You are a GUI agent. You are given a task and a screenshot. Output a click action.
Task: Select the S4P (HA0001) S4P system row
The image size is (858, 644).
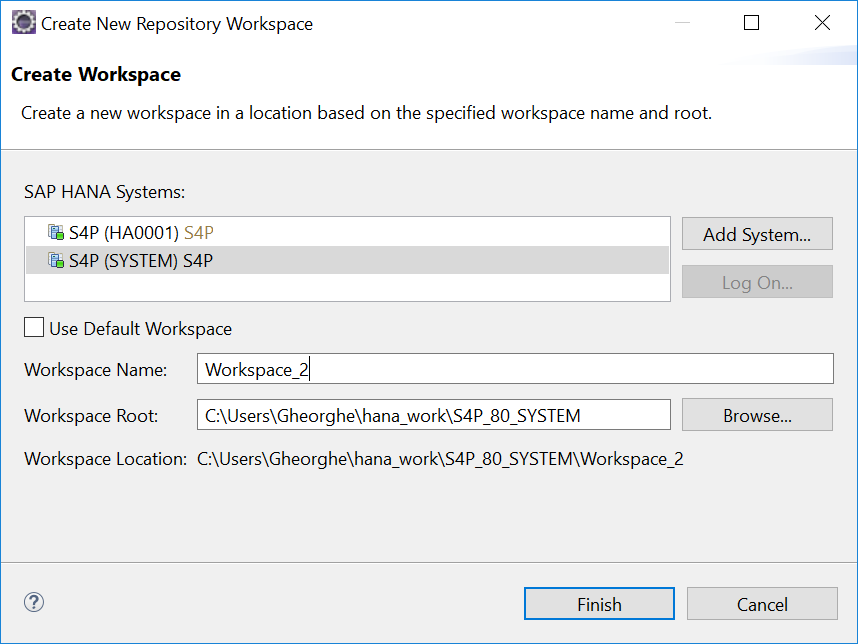point(347,233)
